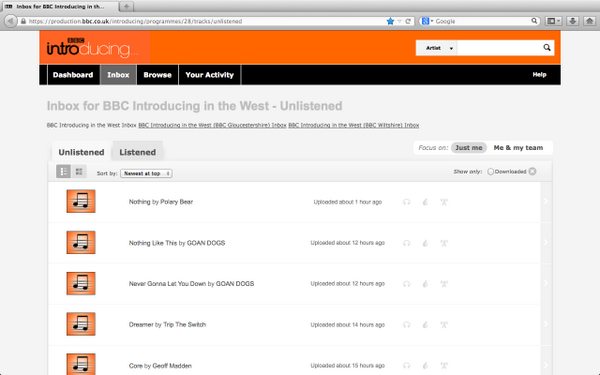Click thumbs-up icon for Nothing Like This row
The image size is (600, 375).
[x=425, y=243]
